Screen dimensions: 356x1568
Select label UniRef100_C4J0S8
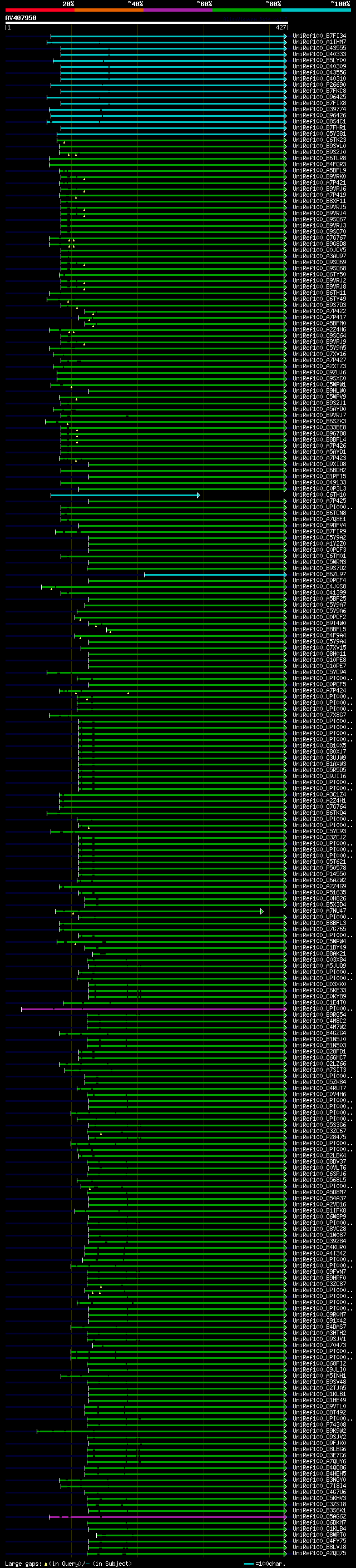click(319, 587)
